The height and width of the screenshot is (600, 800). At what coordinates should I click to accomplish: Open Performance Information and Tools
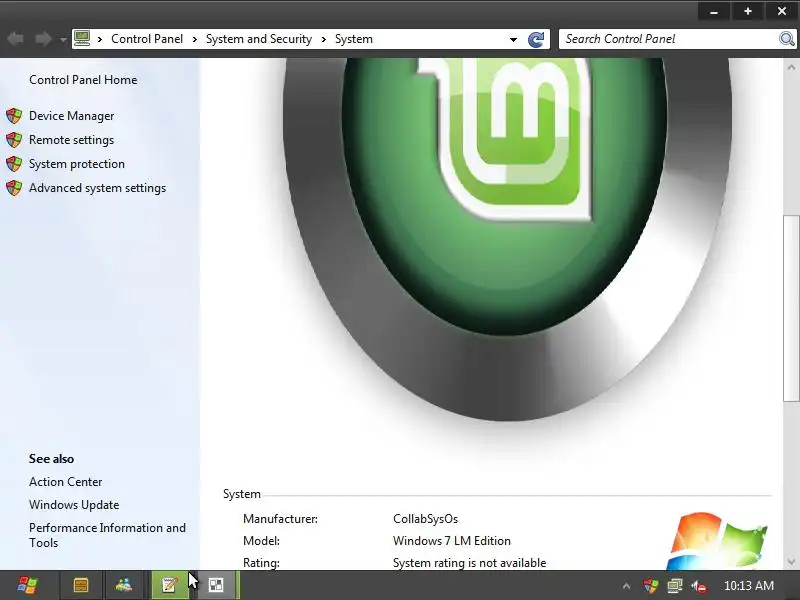[107, 535]
